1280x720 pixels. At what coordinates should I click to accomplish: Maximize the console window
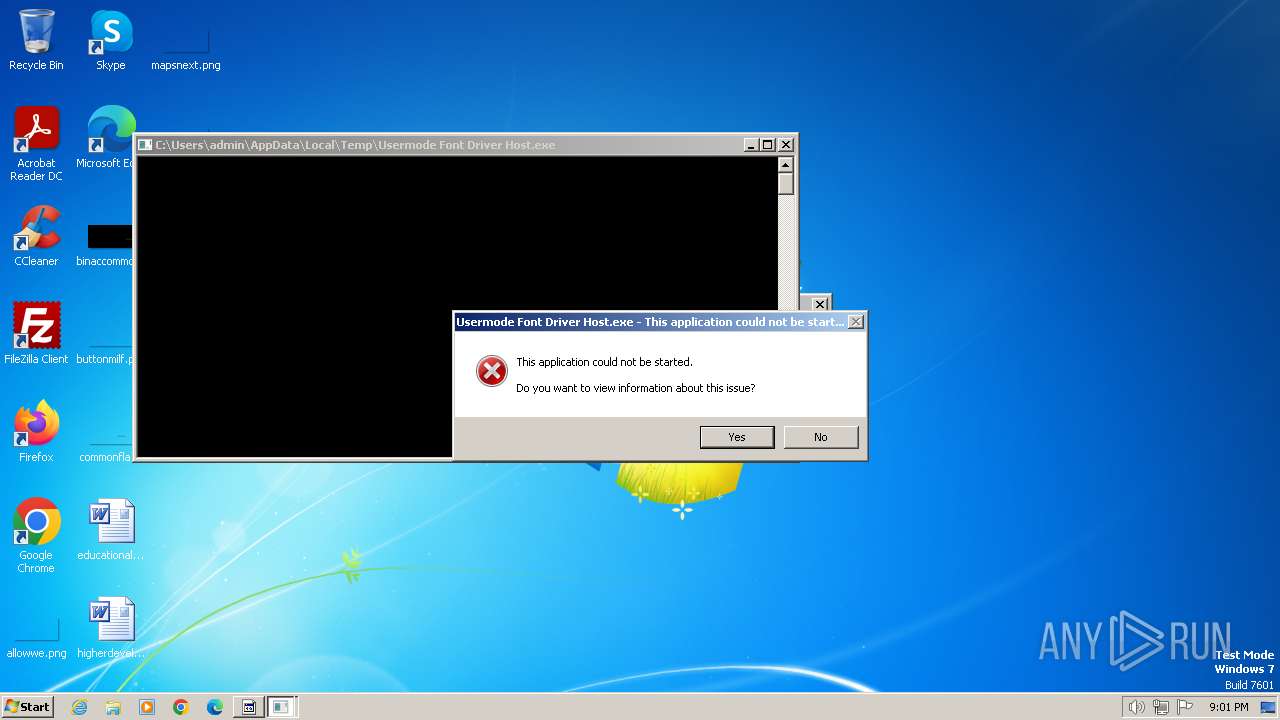coord(768,145)
